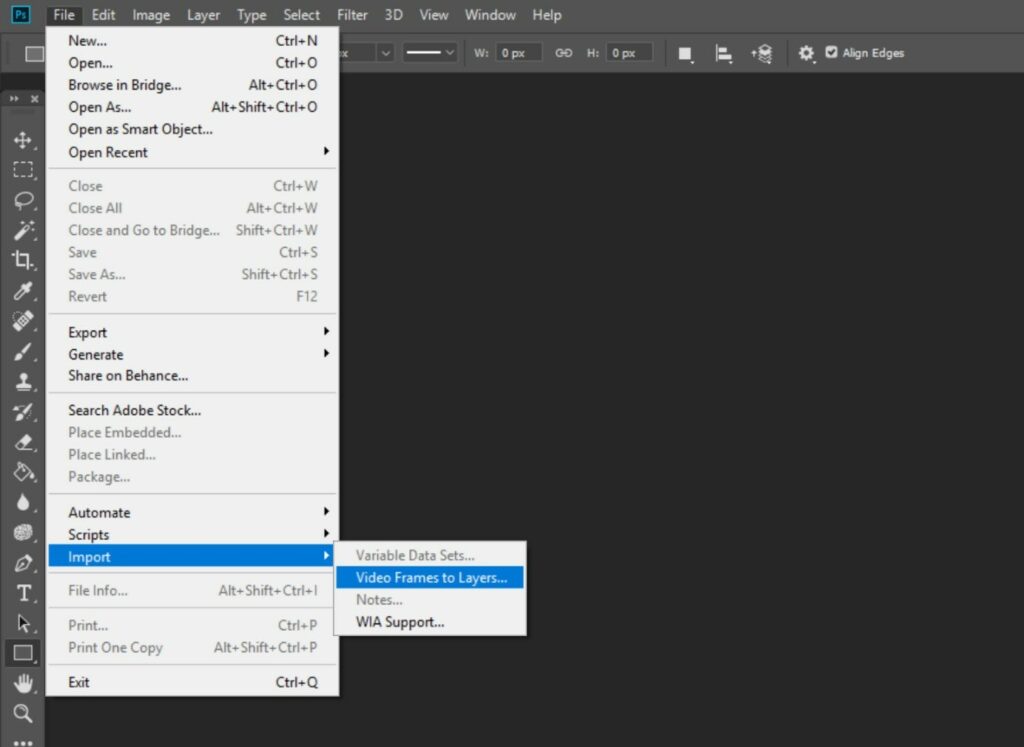Open path alignment options icon
1024x747 pixels.
click(x=723, y=54)
